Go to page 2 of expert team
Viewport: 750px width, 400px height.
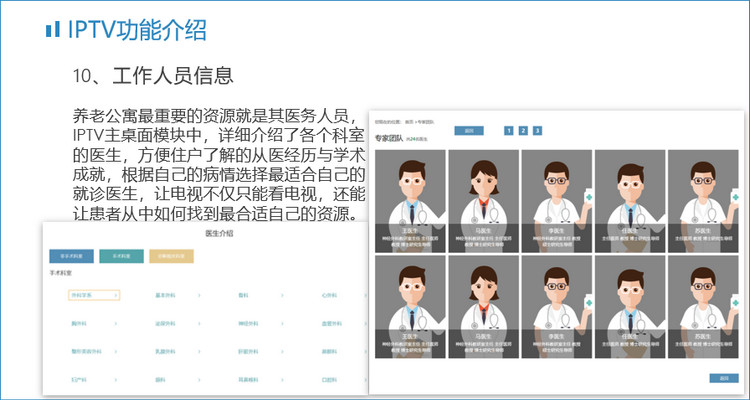(522, 130)
